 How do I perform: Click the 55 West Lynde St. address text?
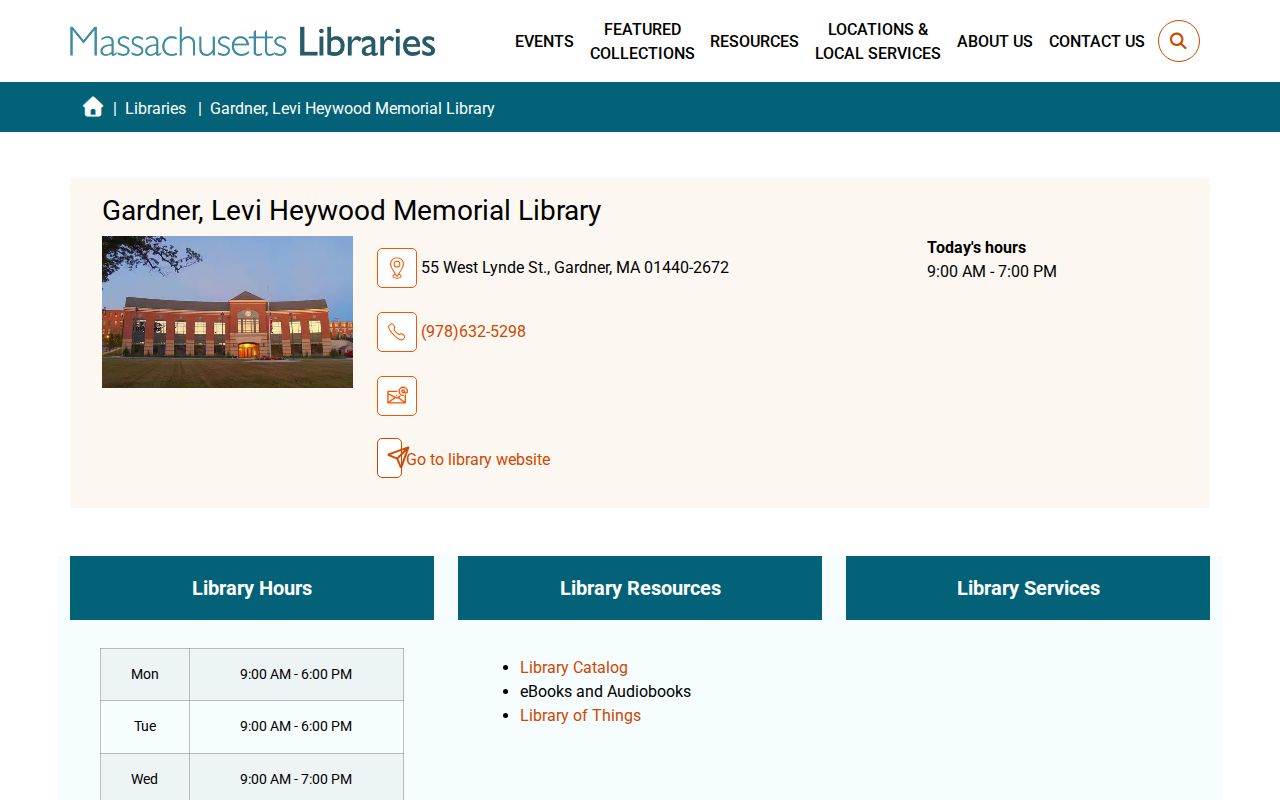point(575,267)
